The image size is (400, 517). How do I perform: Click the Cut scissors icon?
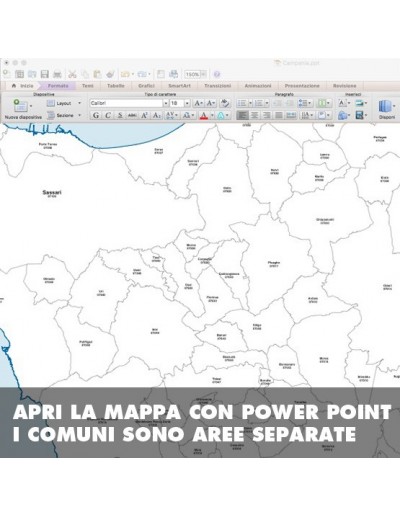coord(72,74)
